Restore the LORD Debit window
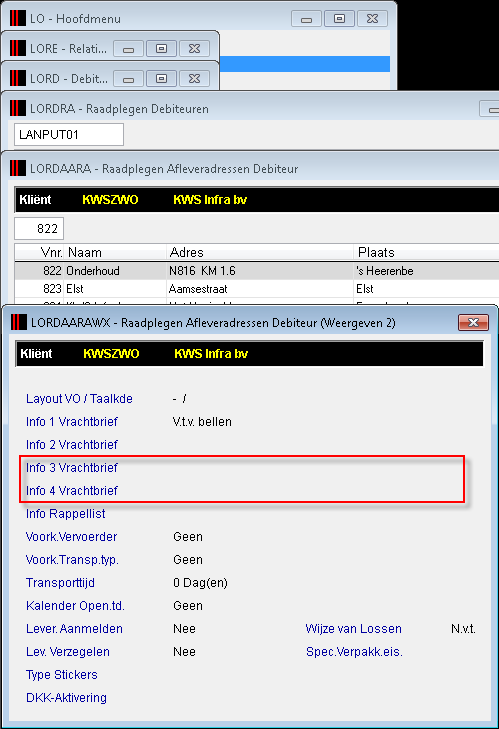The height and width of the screenshot is (729, 499). 161,79
